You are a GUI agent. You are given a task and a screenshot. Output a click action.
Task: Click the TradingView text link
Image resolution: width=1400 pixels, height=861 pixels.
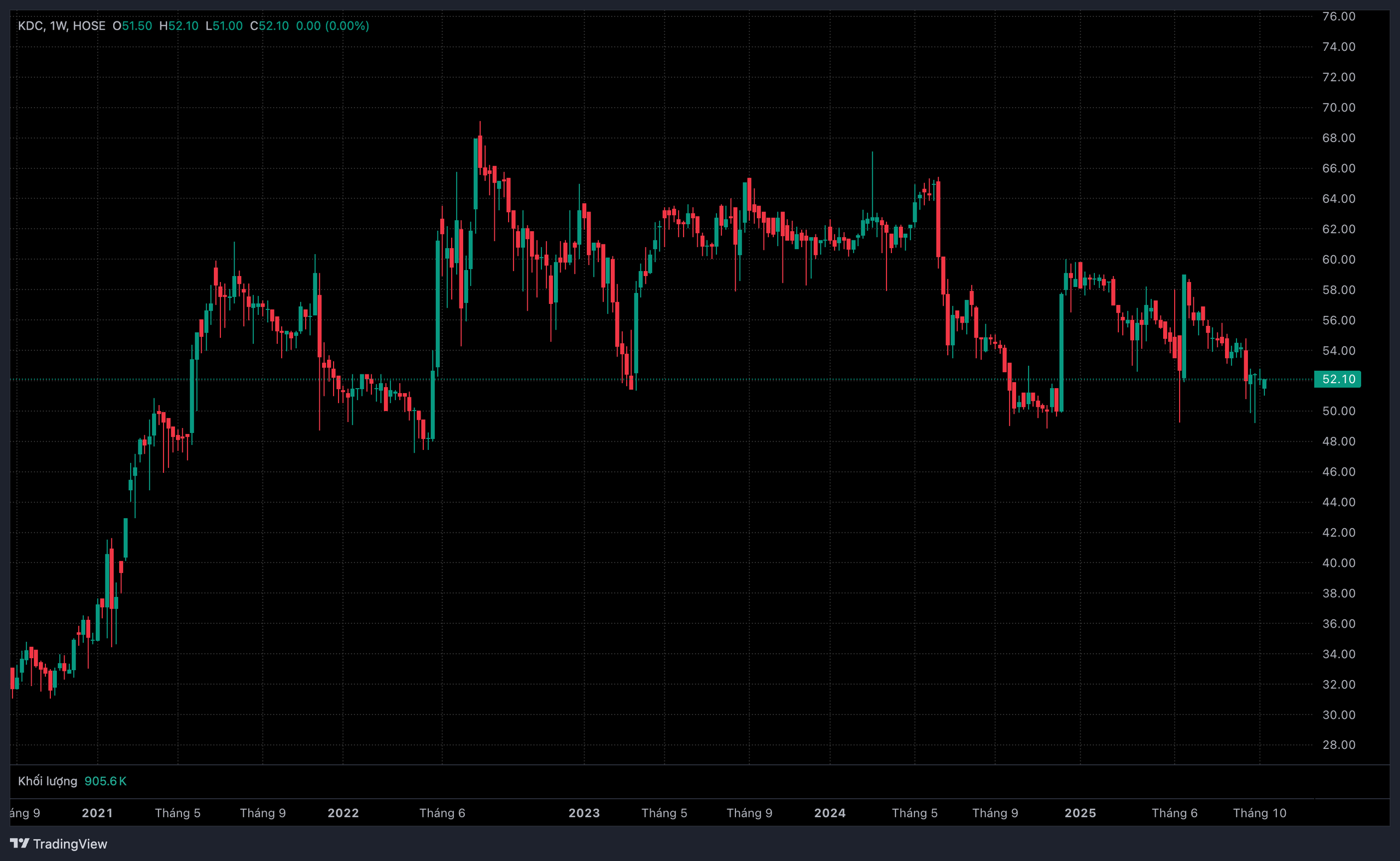70,844
